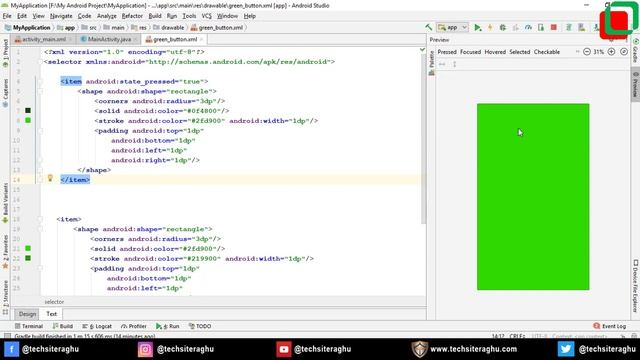
Task: Switch to the Design editor tab
Action: click(x=27, y=314)
